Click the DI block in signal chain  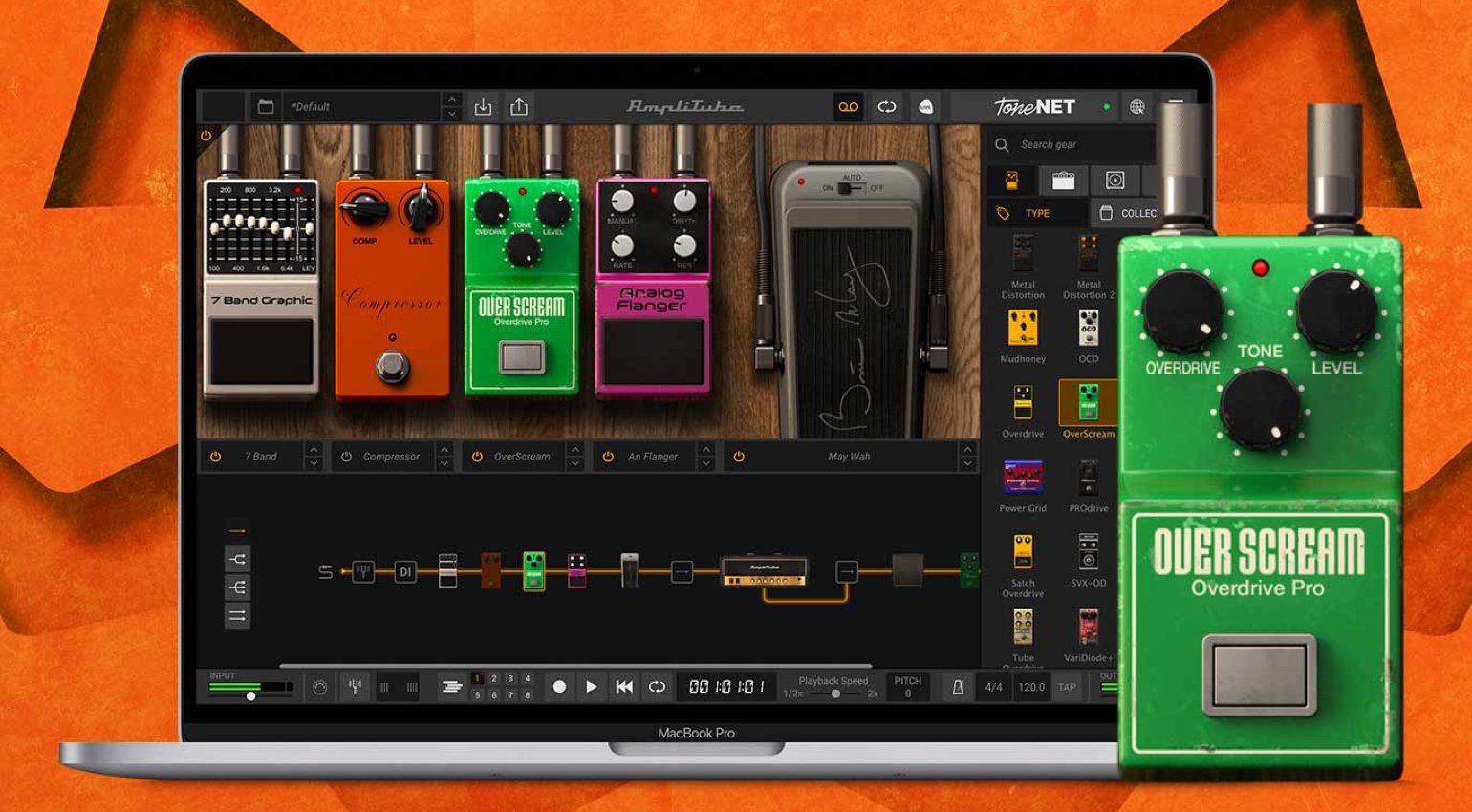(x=405, y=572)
